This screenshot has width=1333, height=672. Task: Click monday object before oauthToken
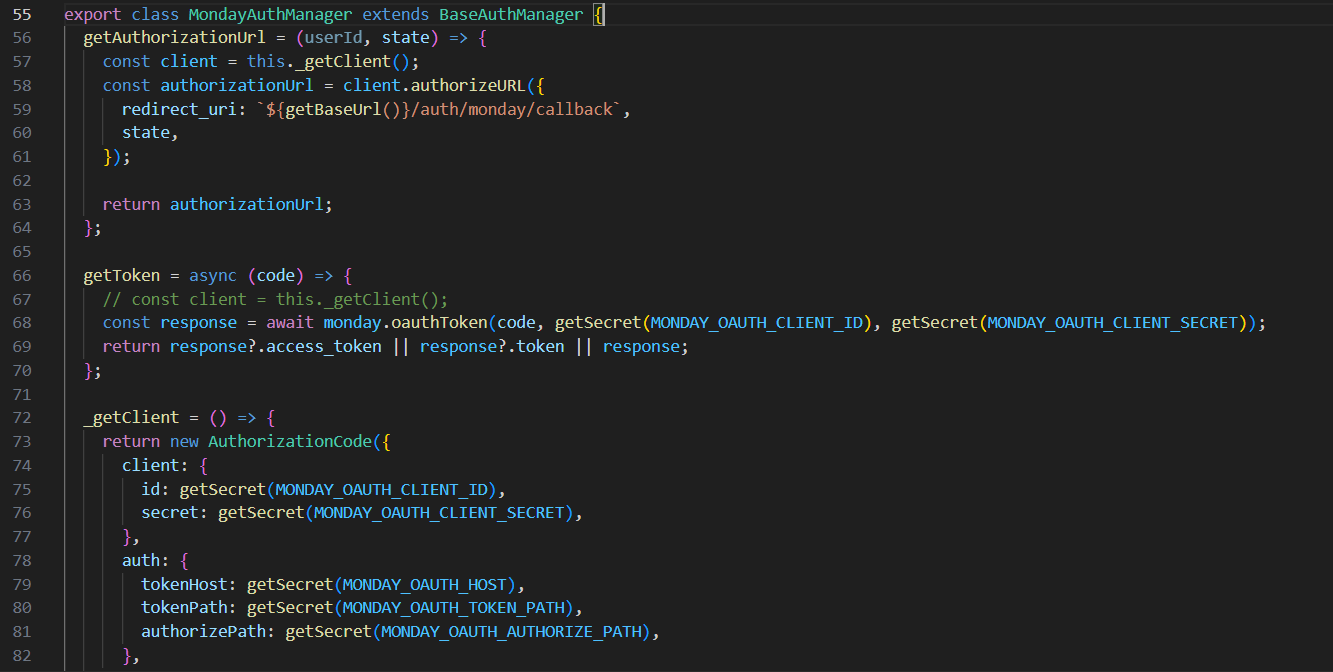pyautogui.click(x=352, y=322)
